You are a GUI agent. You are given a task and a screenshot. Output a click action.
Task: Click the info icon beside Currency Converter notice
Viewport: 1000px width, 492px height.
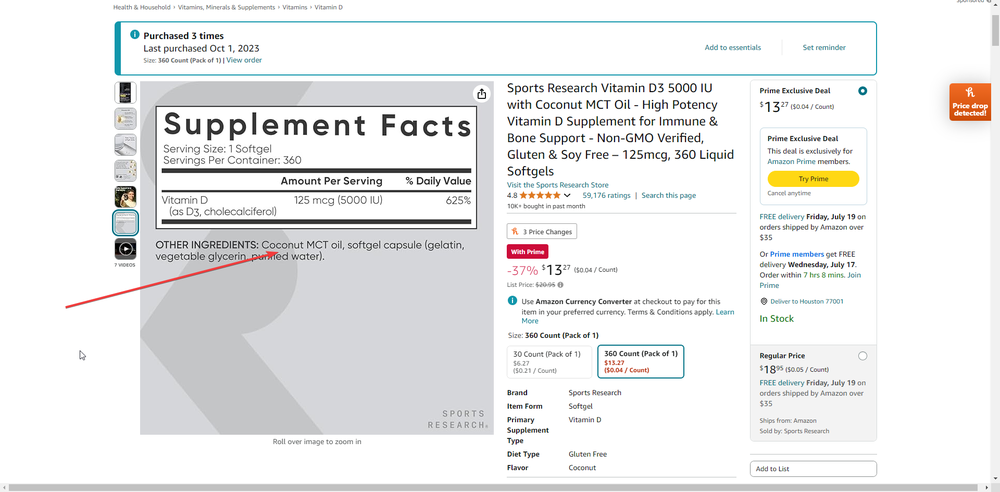click(512, 301)
